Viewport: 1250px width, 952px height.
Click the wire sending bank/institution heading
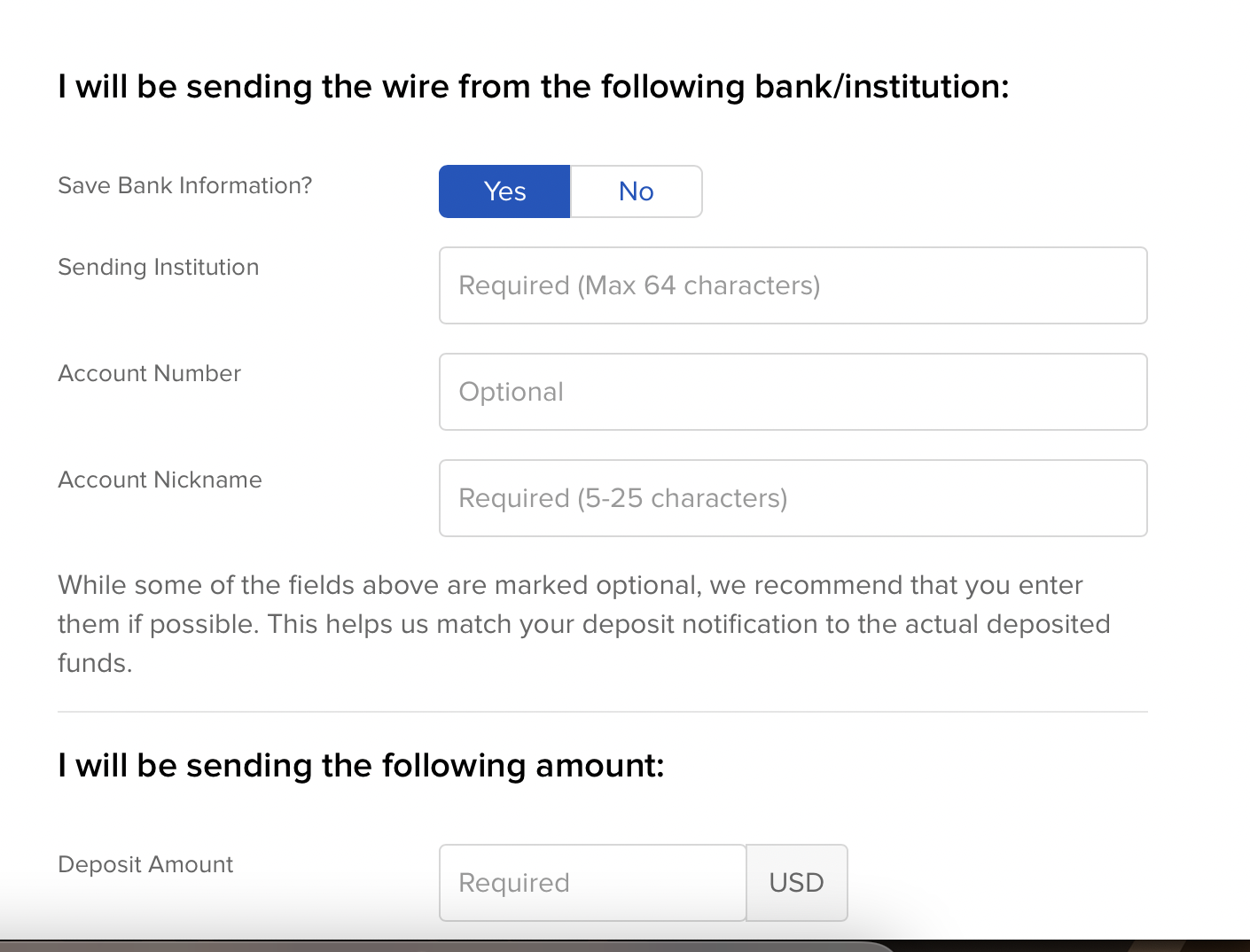(534, 87)
